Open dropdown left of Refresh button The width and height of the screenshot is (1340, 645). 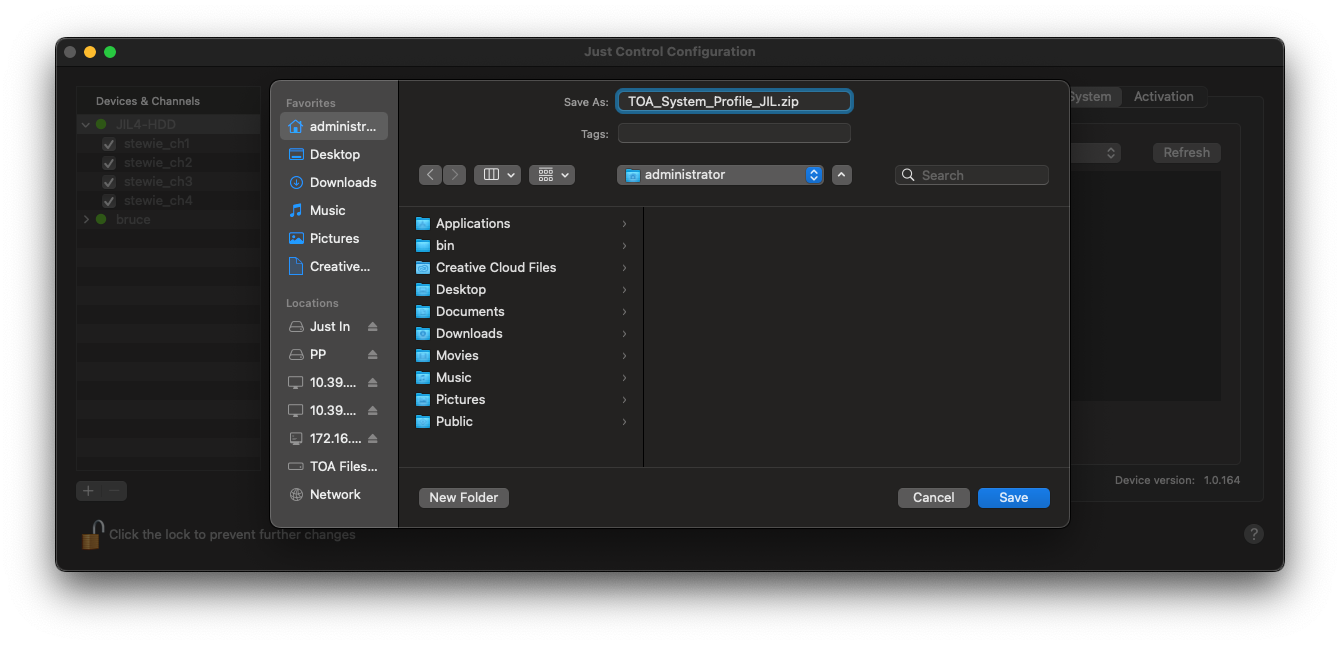click(1095, 153)
